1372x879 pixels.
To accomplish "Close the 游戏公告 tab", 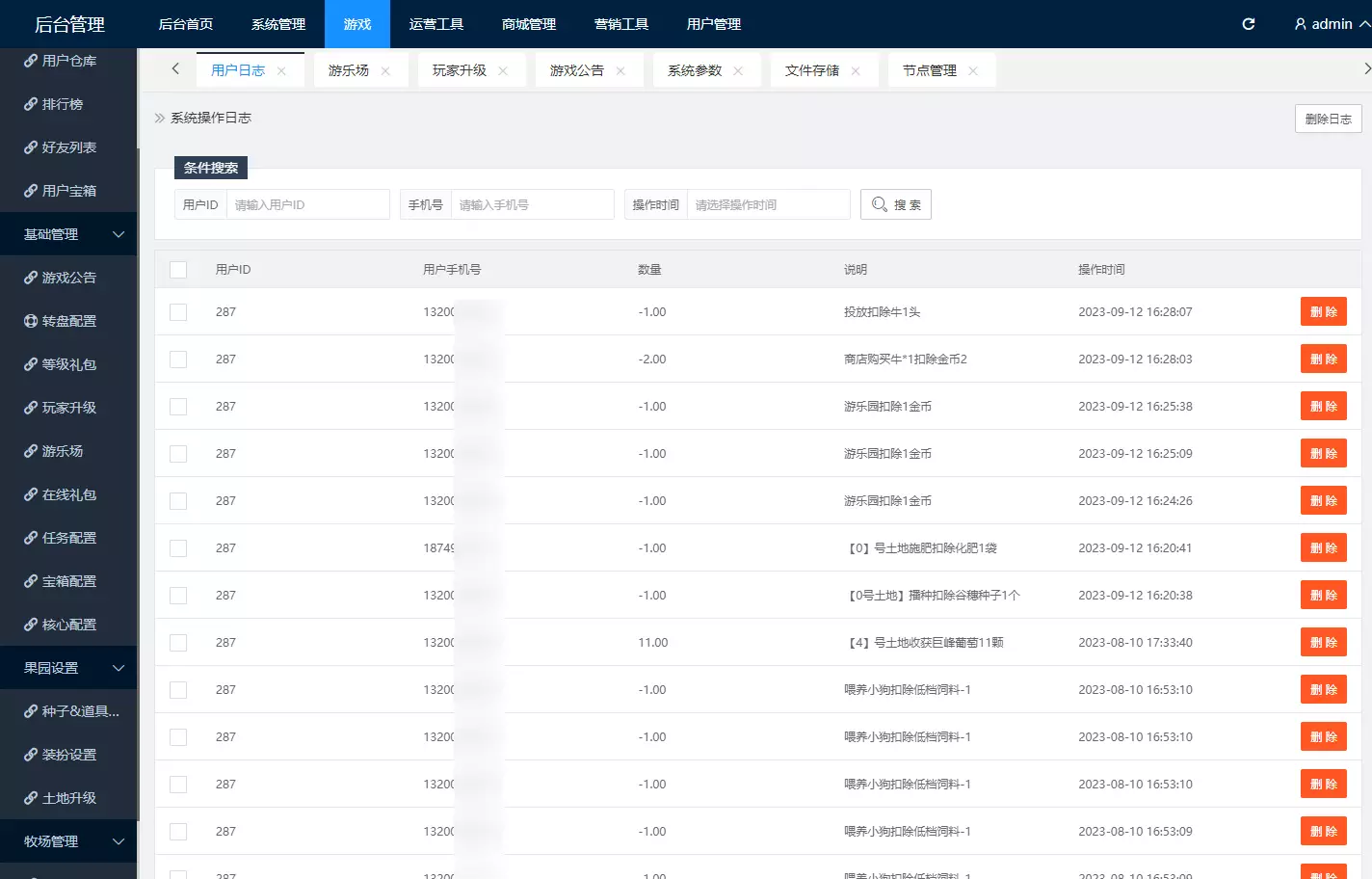I will point(620,71).
